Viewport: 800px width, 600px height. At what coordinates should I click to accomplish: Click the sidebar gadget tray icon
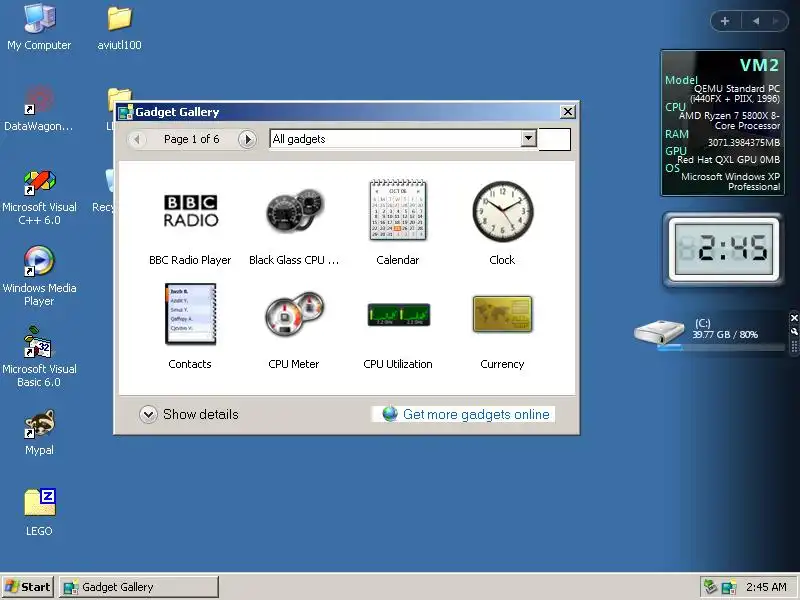click(x=729, y=587)
